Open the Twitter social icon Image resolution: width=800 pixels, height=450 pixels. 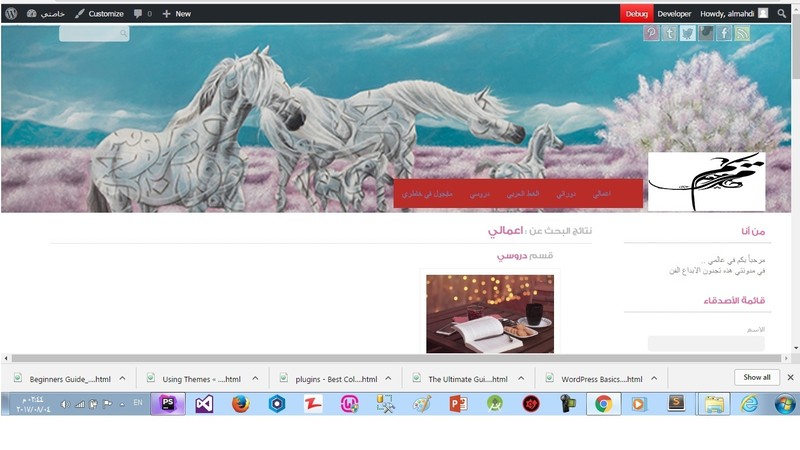[x=688, y=33]
